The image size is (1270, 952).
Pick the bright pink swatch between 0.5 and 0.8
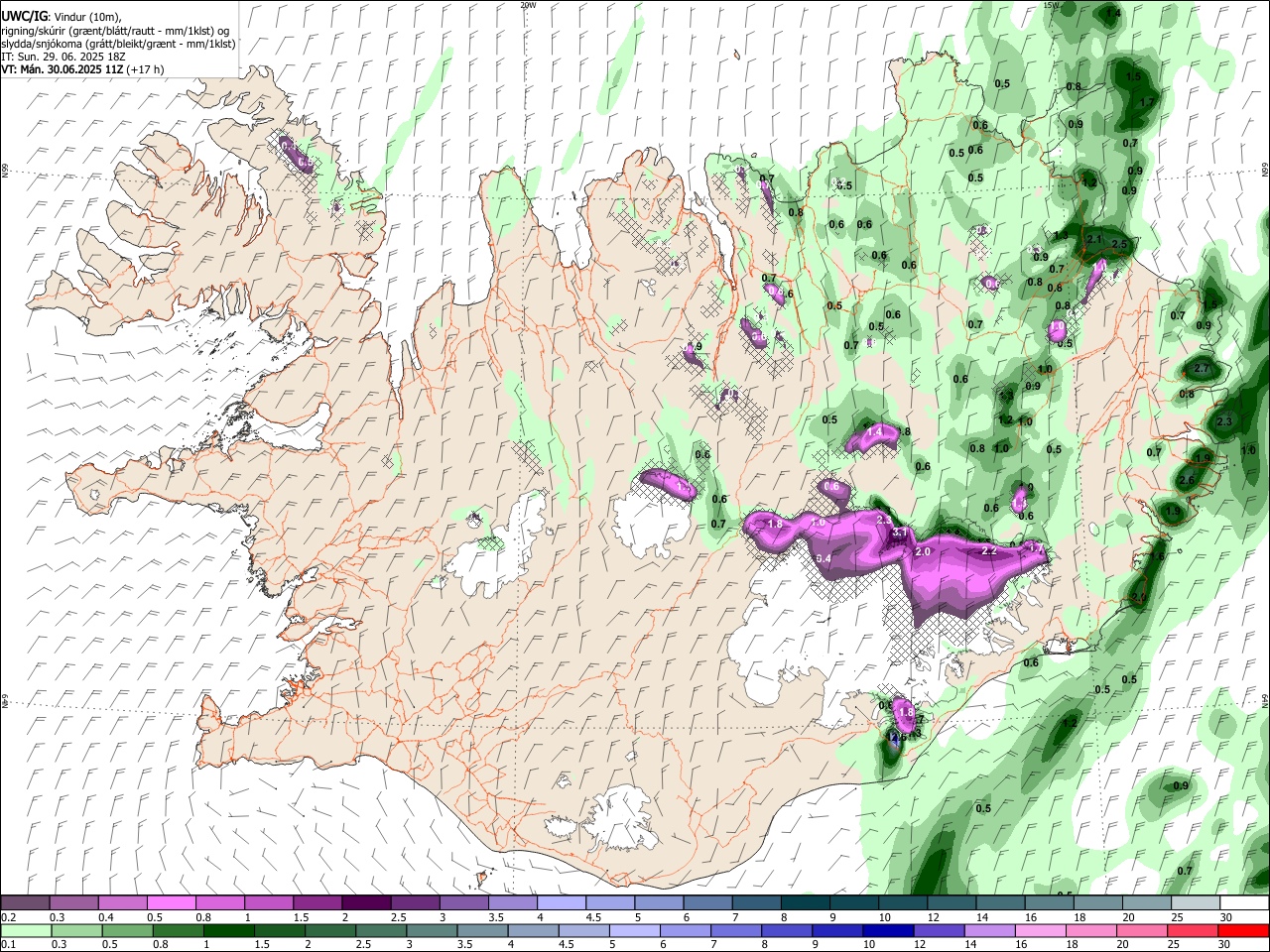click(171, 903)
